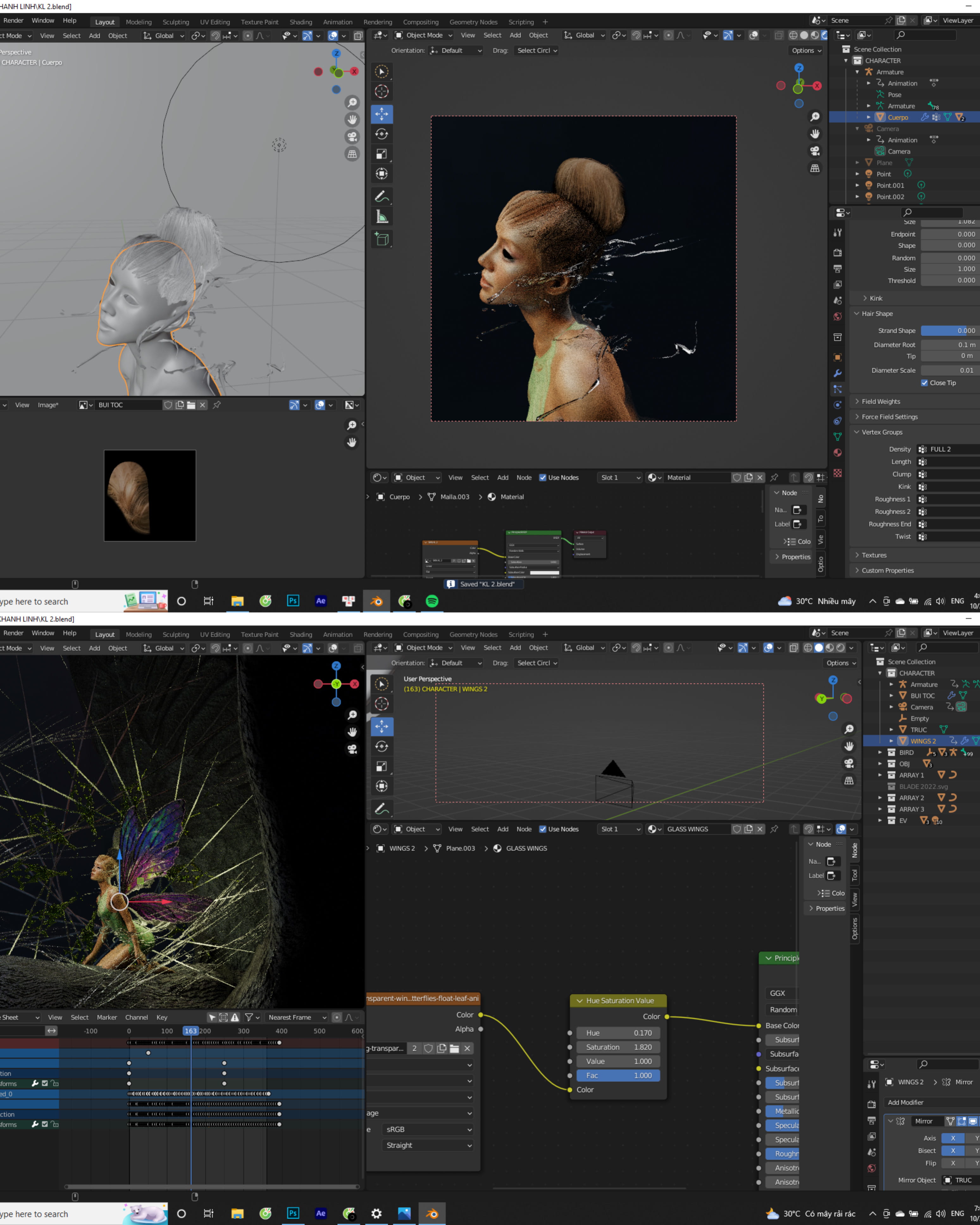980x1225 pixels.
Task: Toggle Mirror modifier Flip X button
Action: tap(953, 1163)
